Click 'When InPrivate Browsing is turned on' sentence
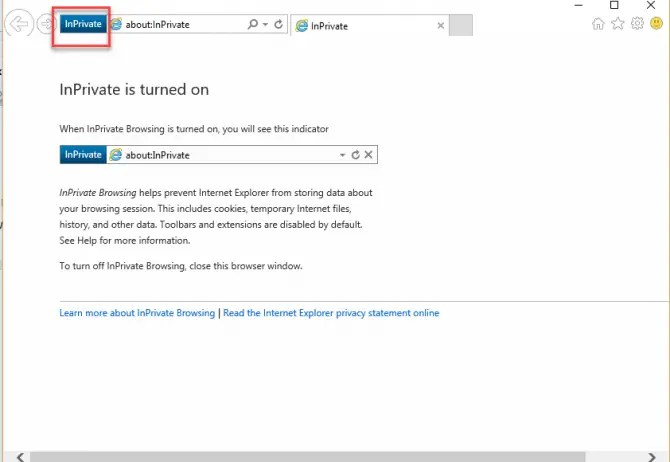 click(194, 129)
